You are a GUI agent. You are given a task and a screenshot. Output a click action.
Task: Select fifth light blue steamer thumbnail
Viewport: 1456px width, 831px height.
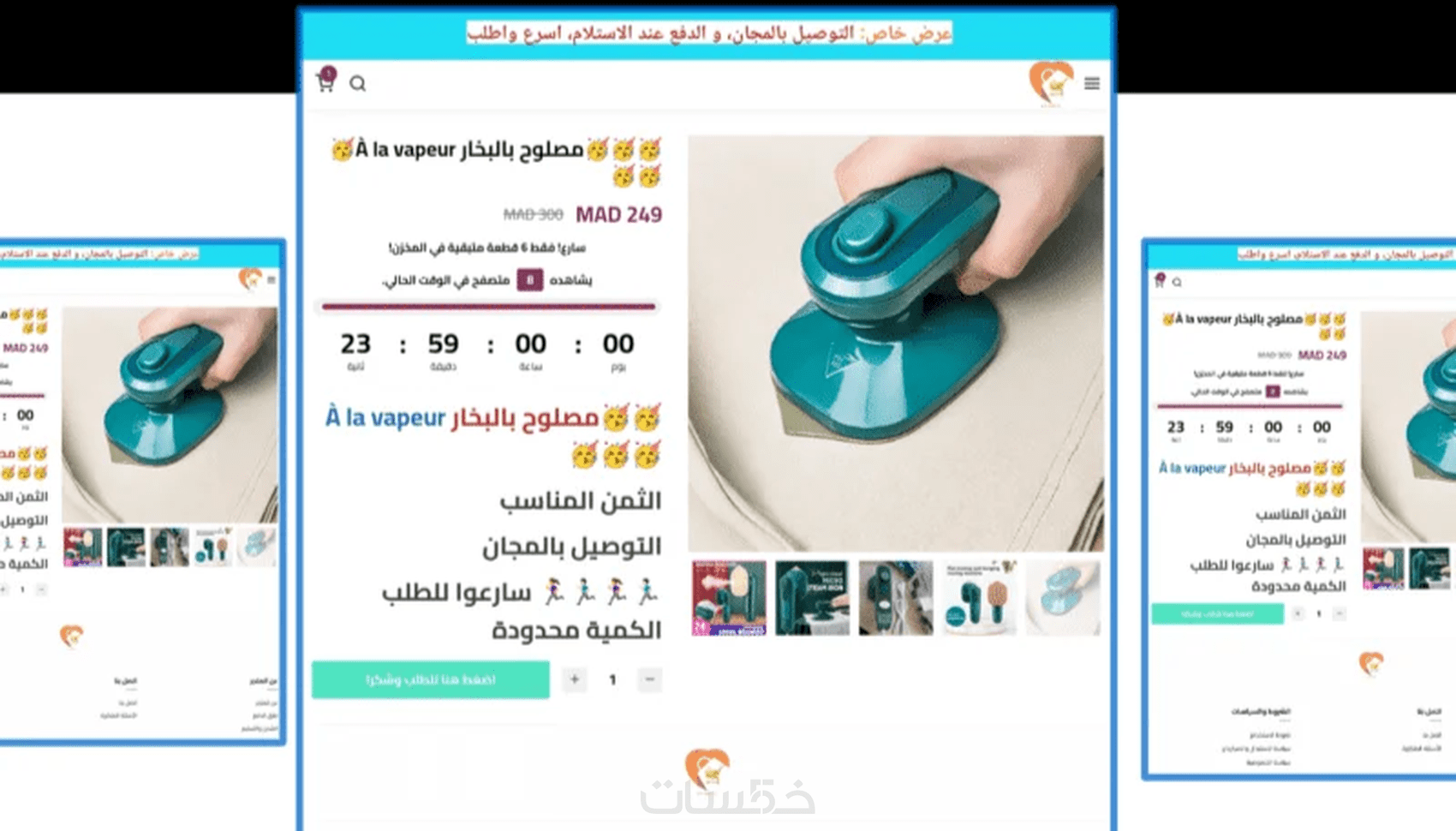pos(1063,598)
